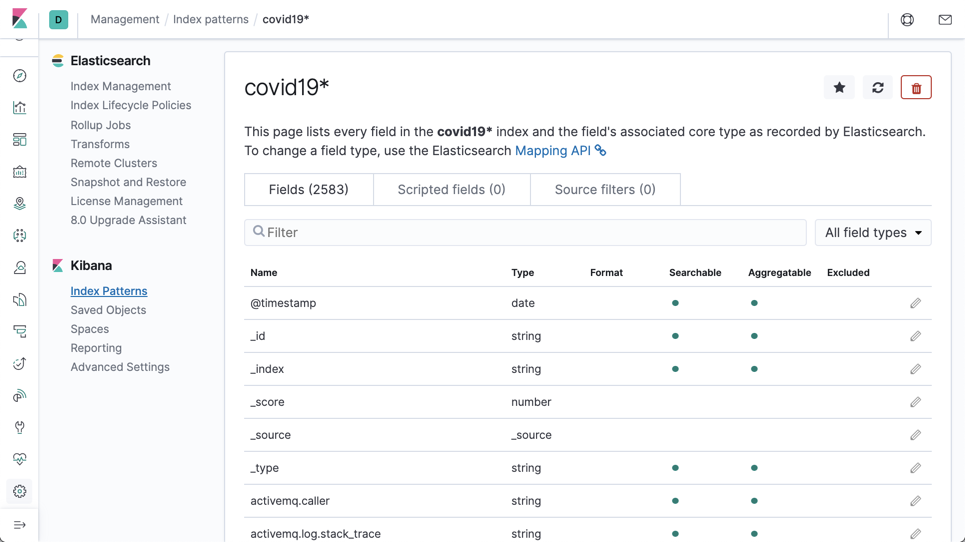Edit the _id field pencil icon
This screenshot has width=965, height=542.
916,337
